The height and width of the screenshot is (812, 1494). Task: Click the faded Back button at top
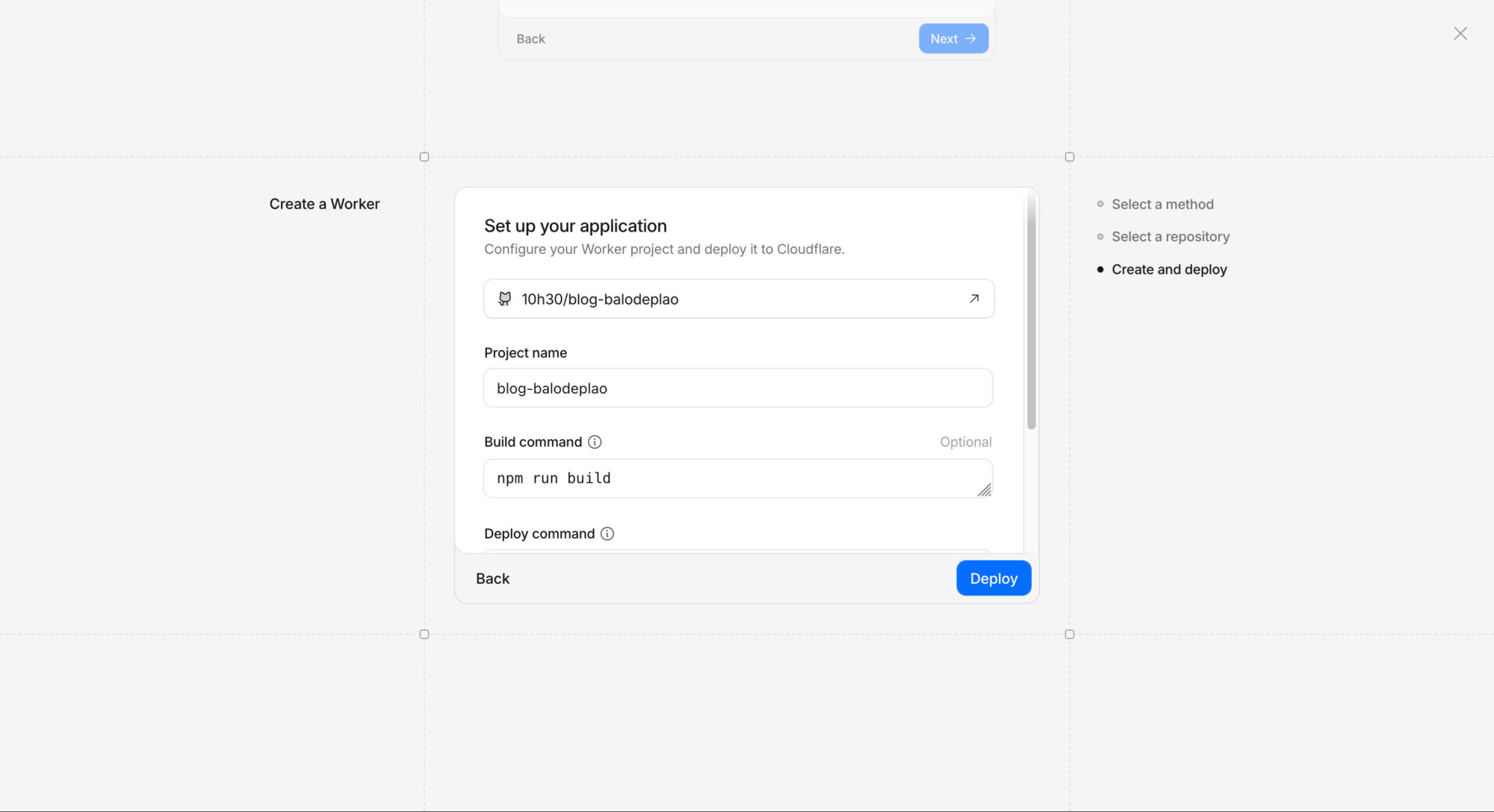click(530, 39)
